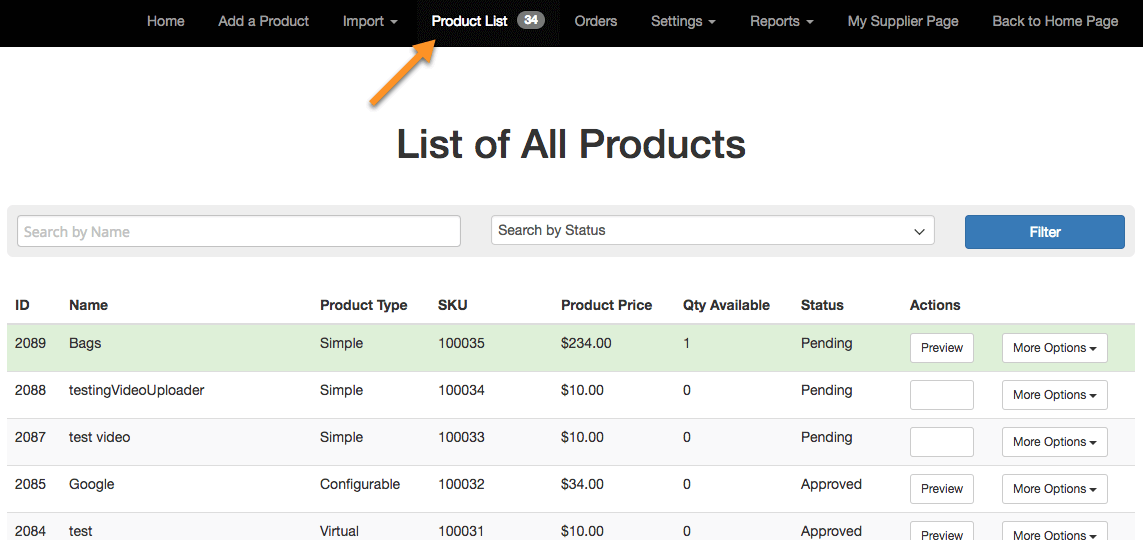Open More Options for Google product
This screenshot has height=540, width=1143.
click(x=1054, y=489)
